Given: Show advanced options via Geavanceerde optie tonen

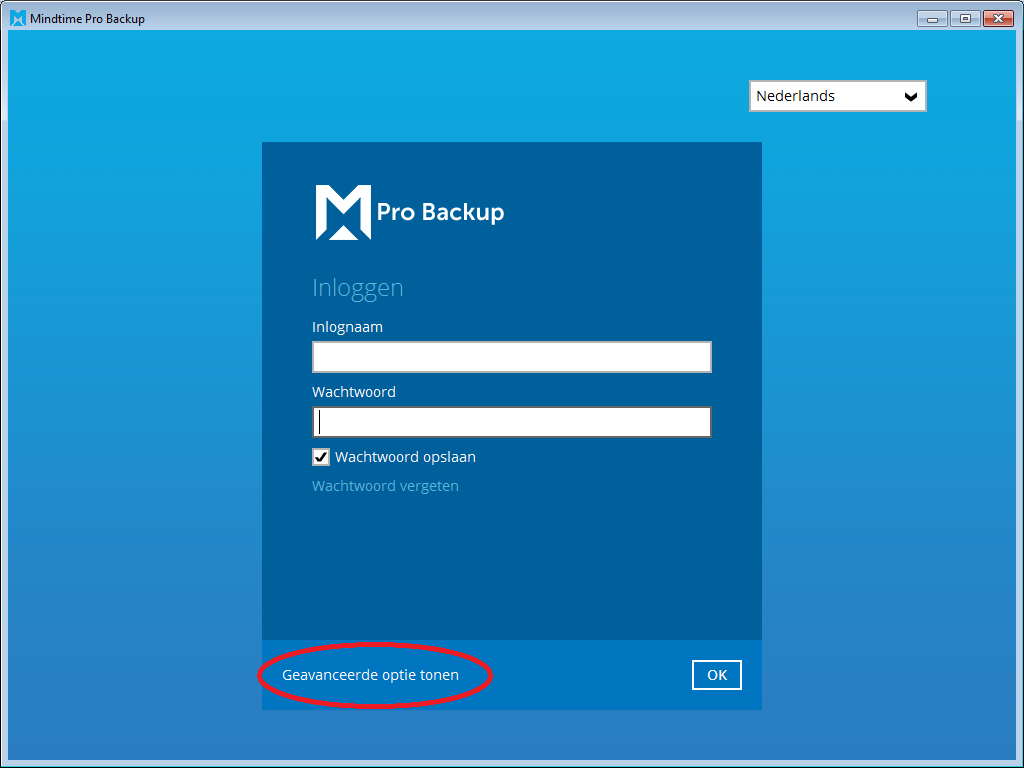Looking at the screenshot, I should pyautogui.click(x=370, y=675).
